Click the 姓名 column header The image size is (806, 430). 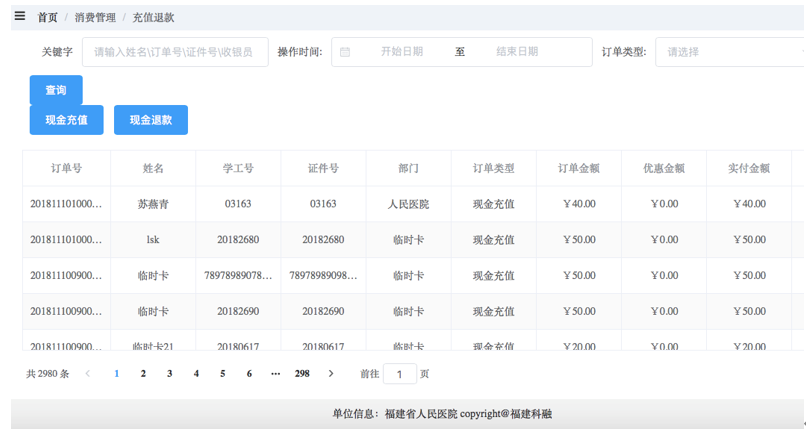(153, 168)
